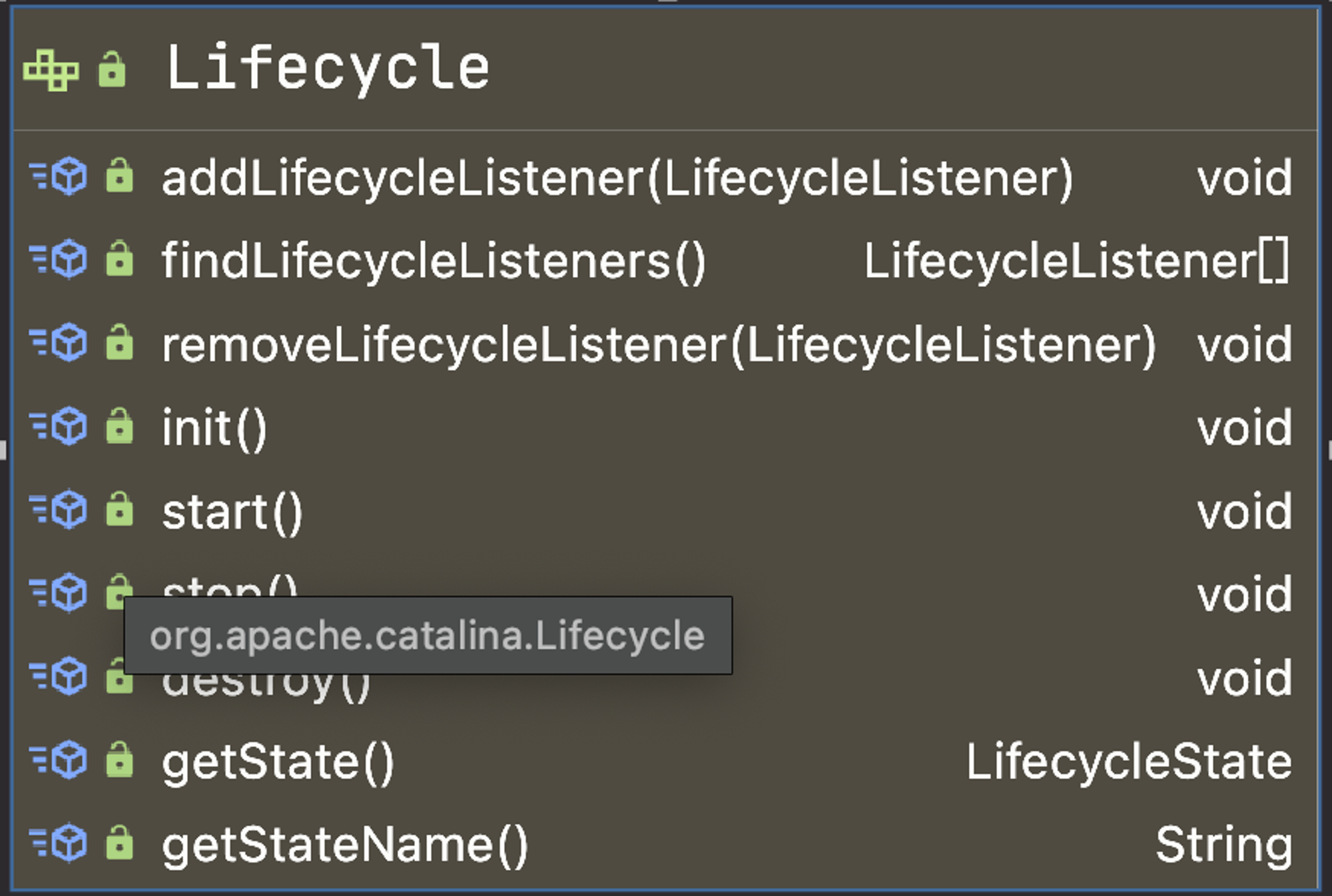1332x896 pixels.
Task: Click the getStateName() method icon
Action: (x=59, y=844)
